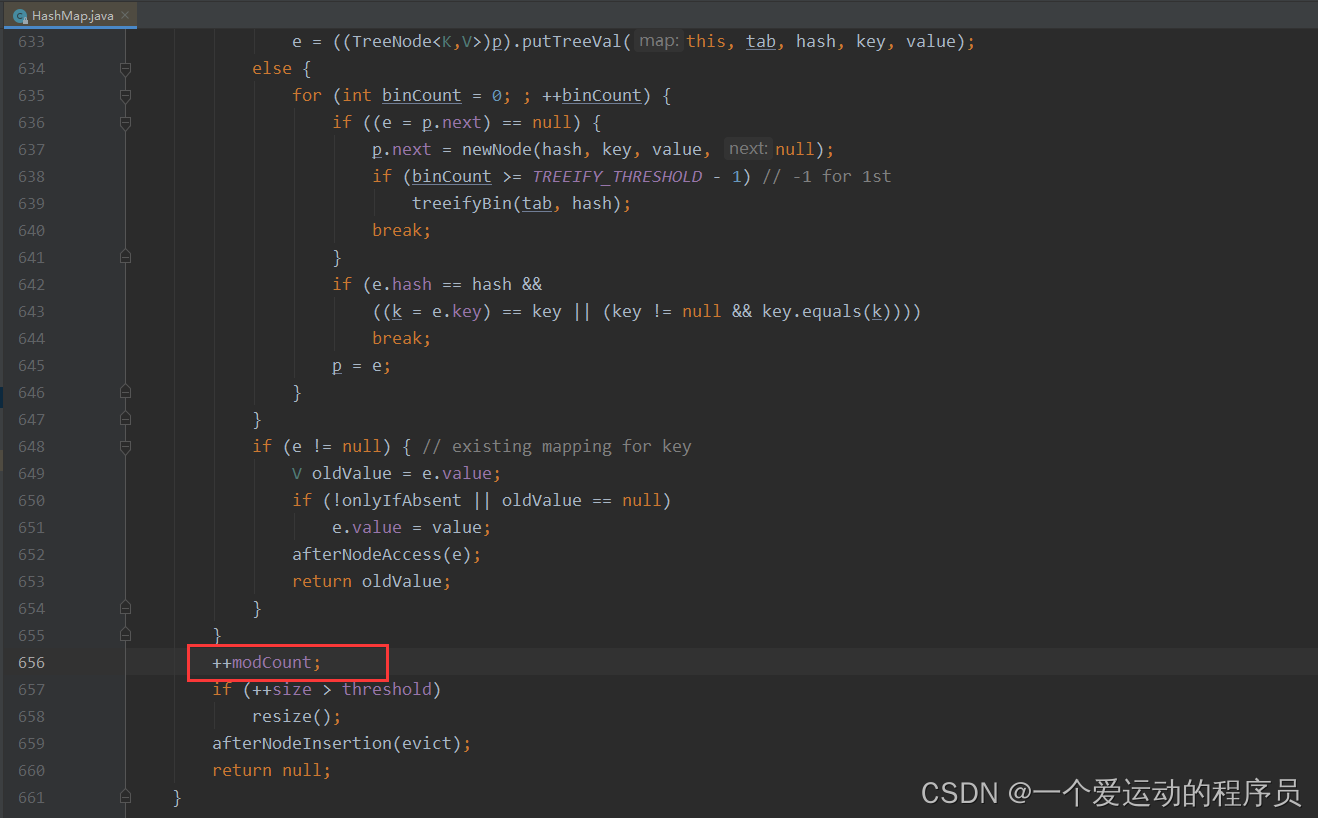Click 'key.equals(k)' on line 643
Viewport: 1318px width, 818px height.
pos(826,311)
